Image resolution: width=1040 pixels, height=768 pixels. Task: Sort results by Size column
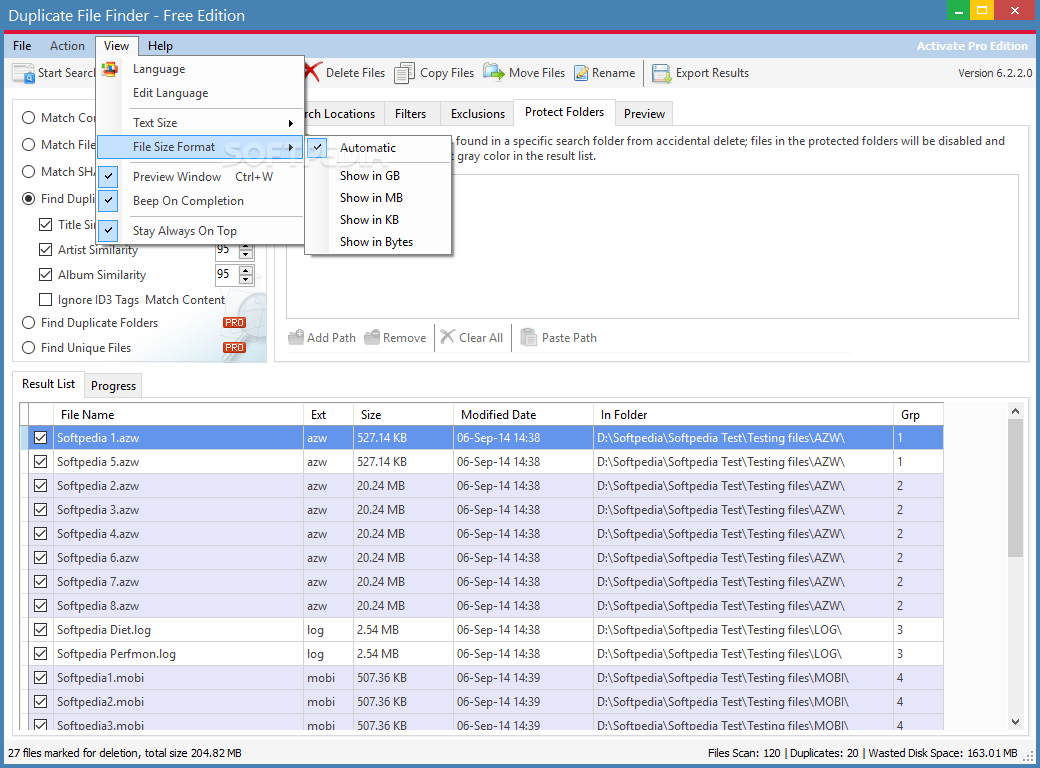403,415
